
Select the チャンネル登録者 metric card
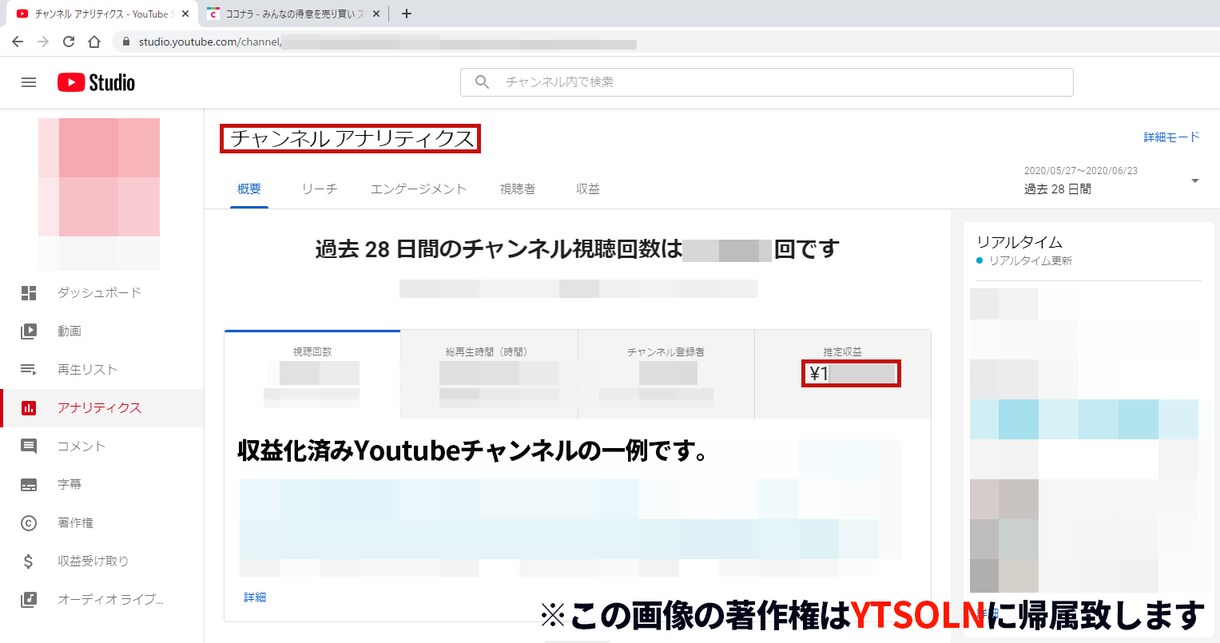666,374
